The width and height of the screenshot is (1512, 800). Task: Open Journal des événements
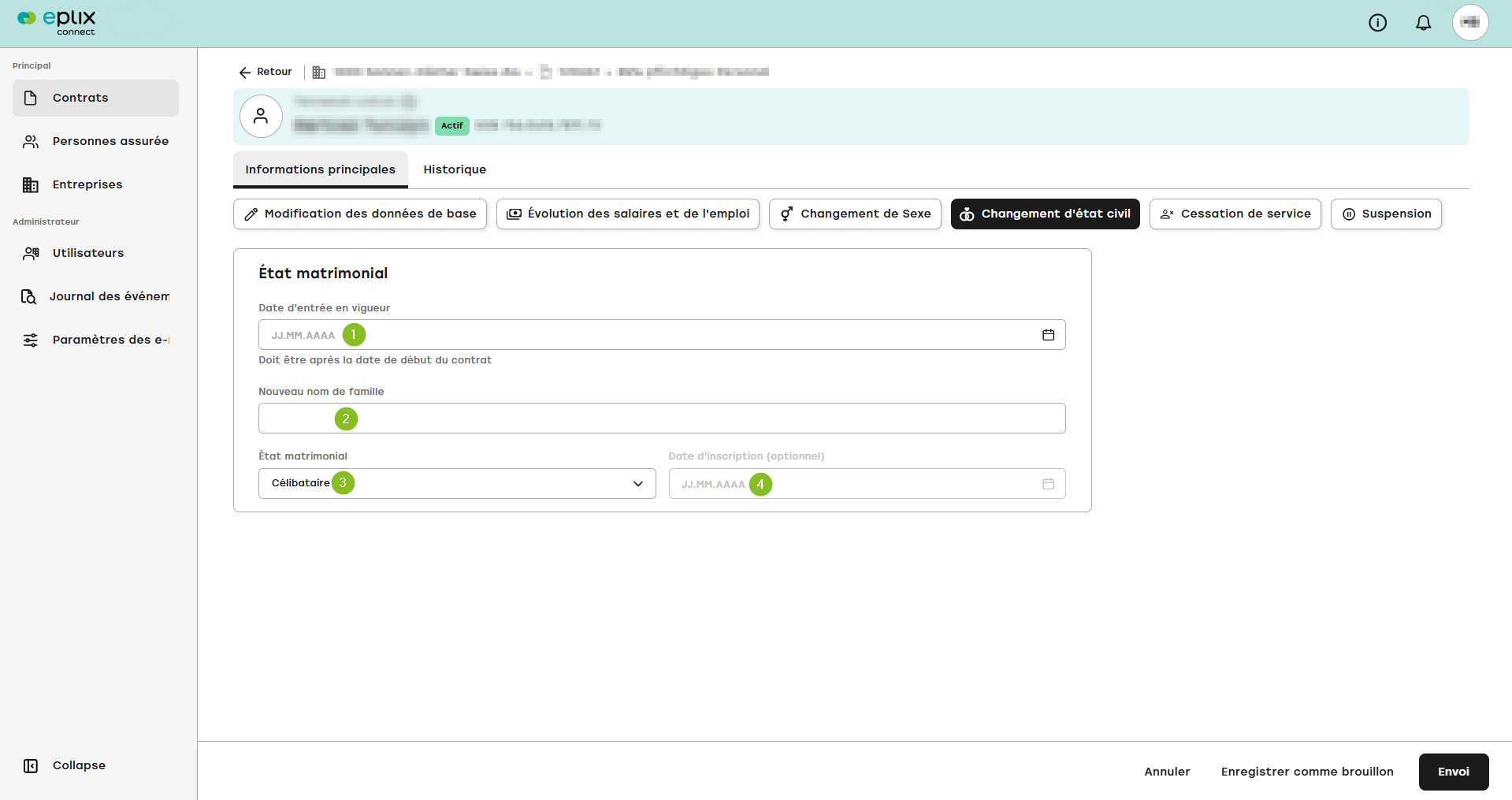[x=95, y=296]
